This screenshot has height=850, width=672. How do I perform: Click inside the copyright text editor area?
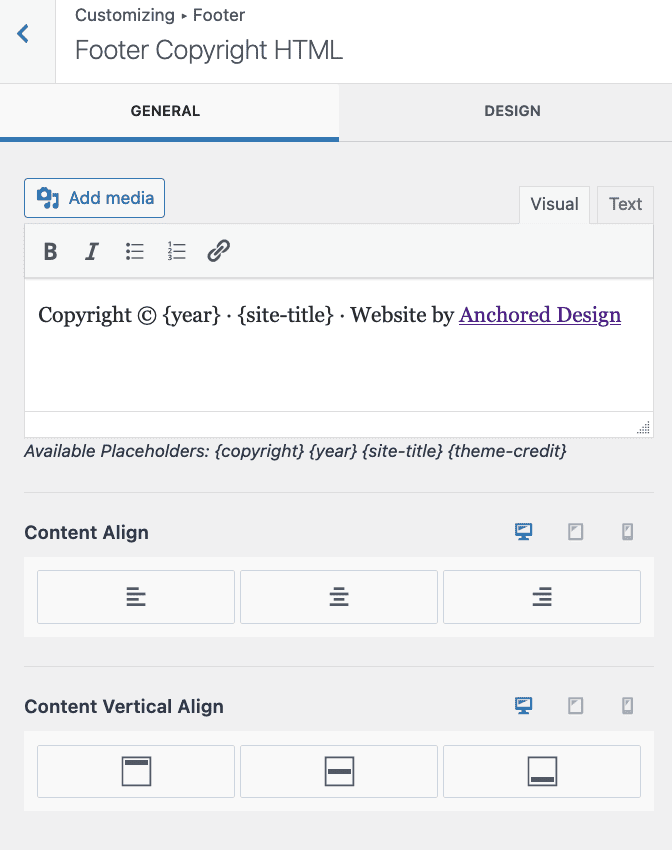(339, 345)
